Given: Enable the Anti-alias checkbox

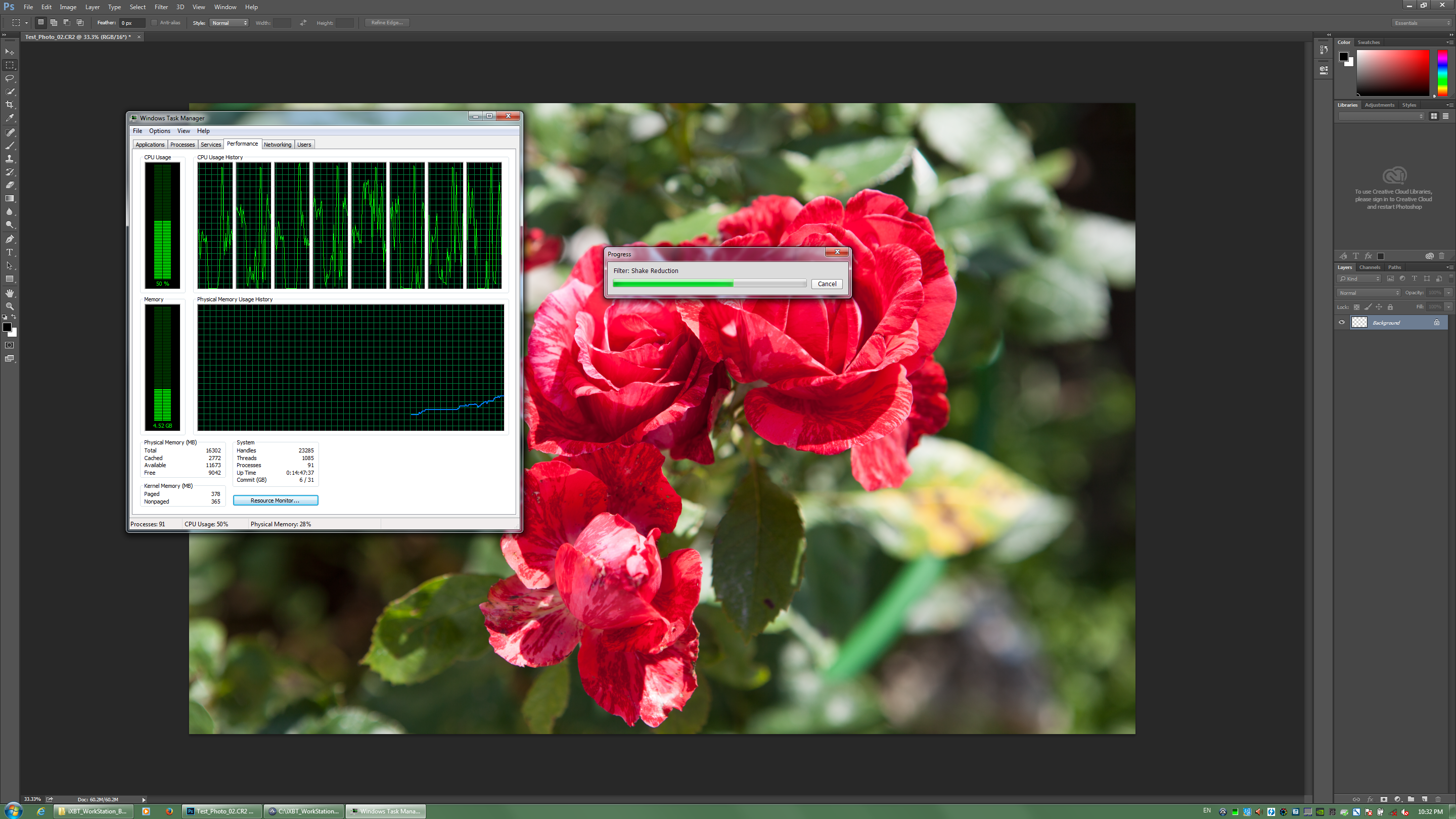Looking at the screenshot, I should [x=154, y=23].
